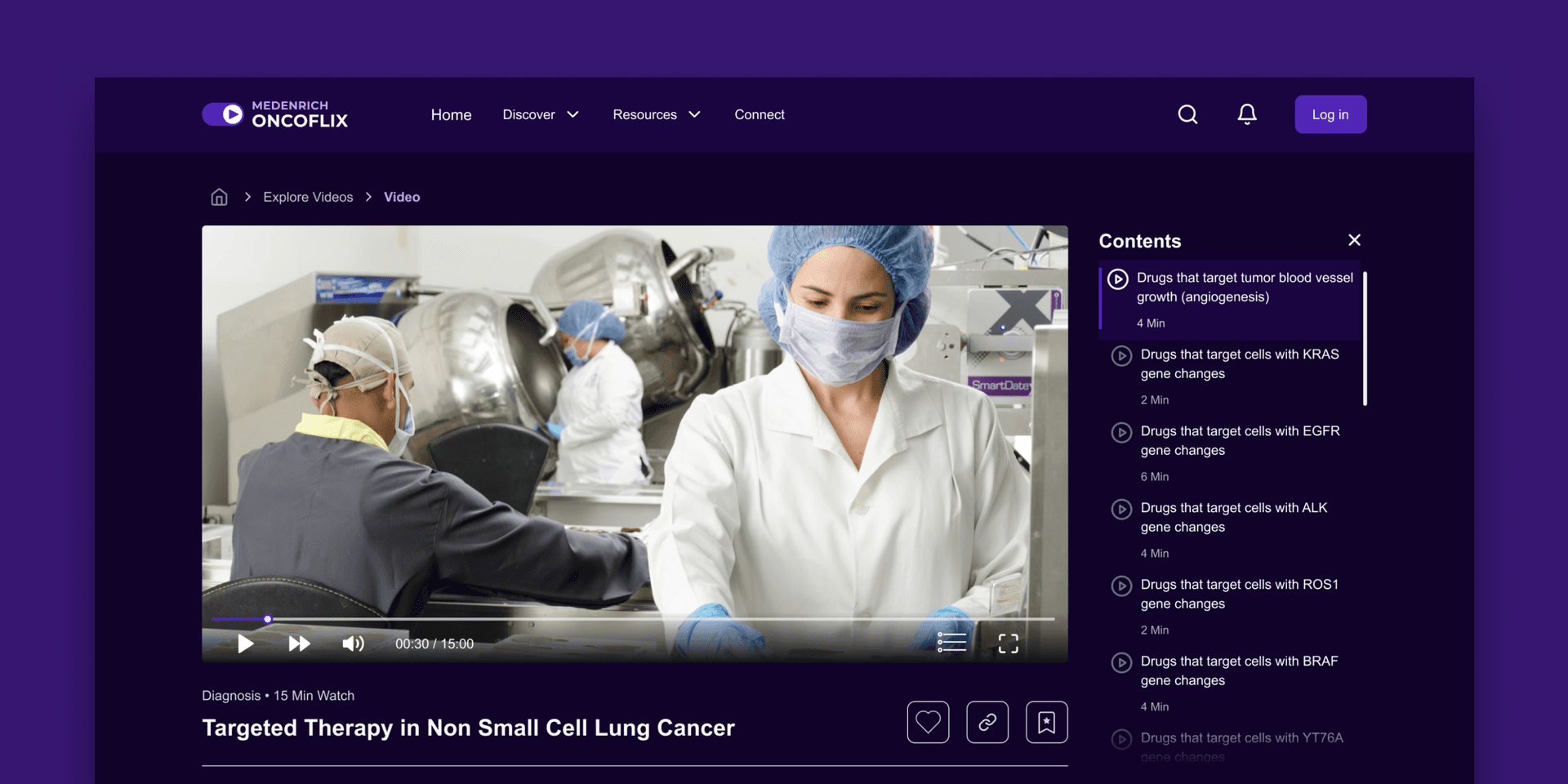1568x784 pixels.
Task: Click the video title 'Targeted Therapy in Non Small Cell Lung Cancer'
Action: coord(468,728)
